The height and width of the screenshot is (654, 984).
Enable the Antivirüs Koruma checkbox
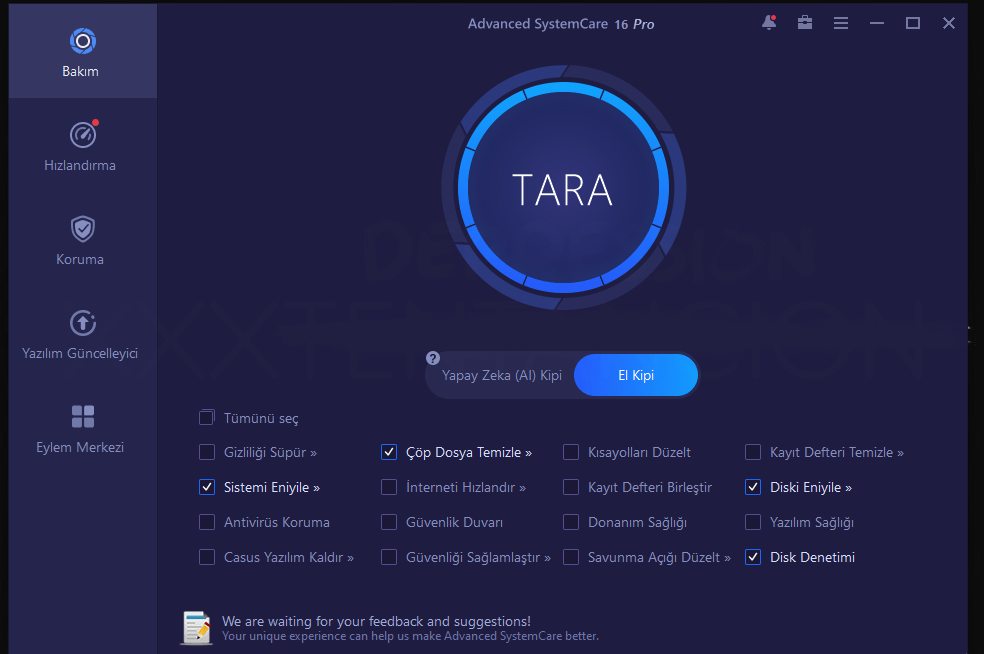pos(207,522)
